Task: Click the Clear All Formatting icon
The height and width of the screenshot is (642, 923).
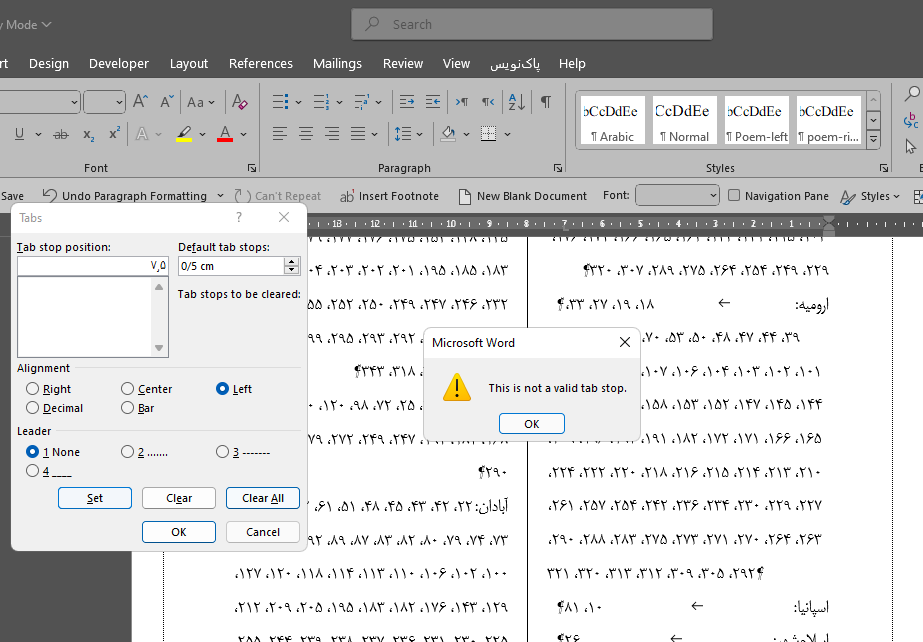Action: [x=239, y=102]
